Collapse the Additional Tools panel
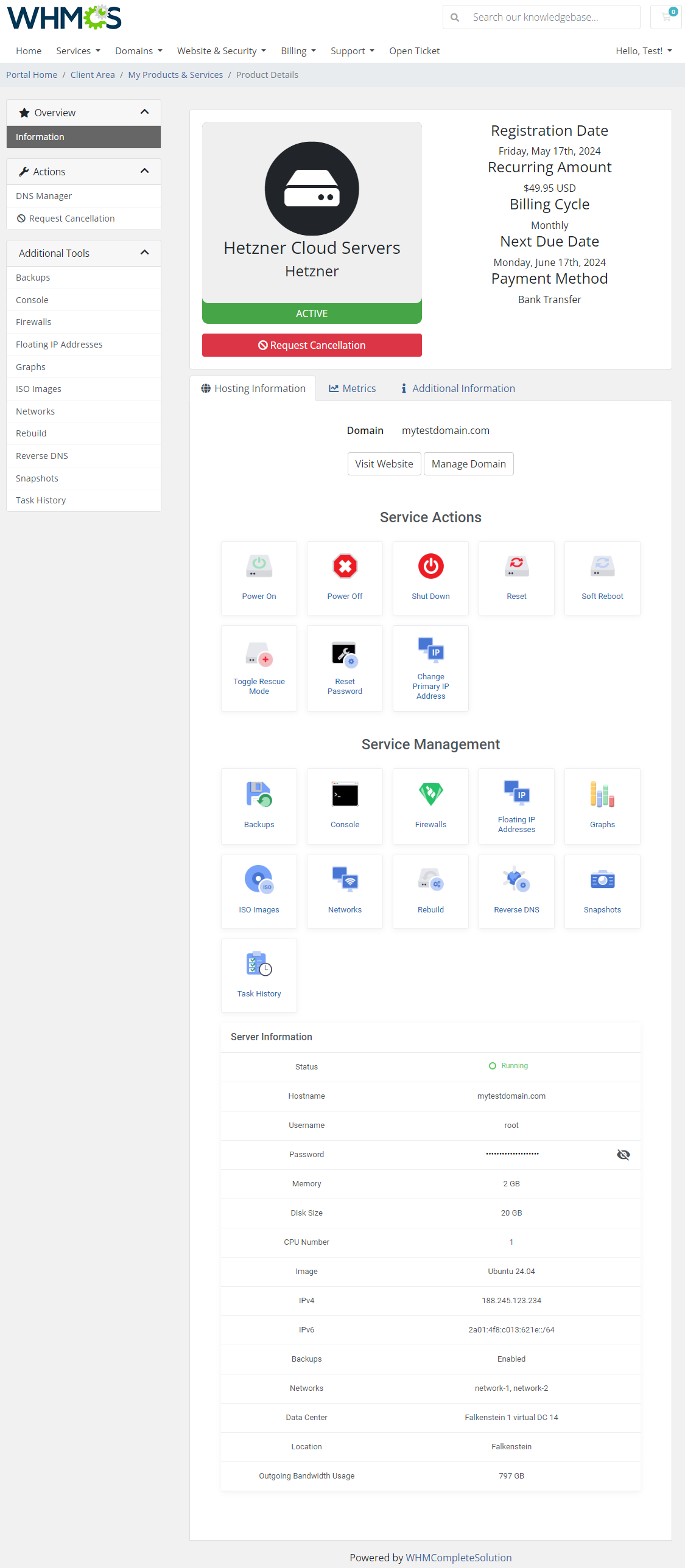 (144, 253)
